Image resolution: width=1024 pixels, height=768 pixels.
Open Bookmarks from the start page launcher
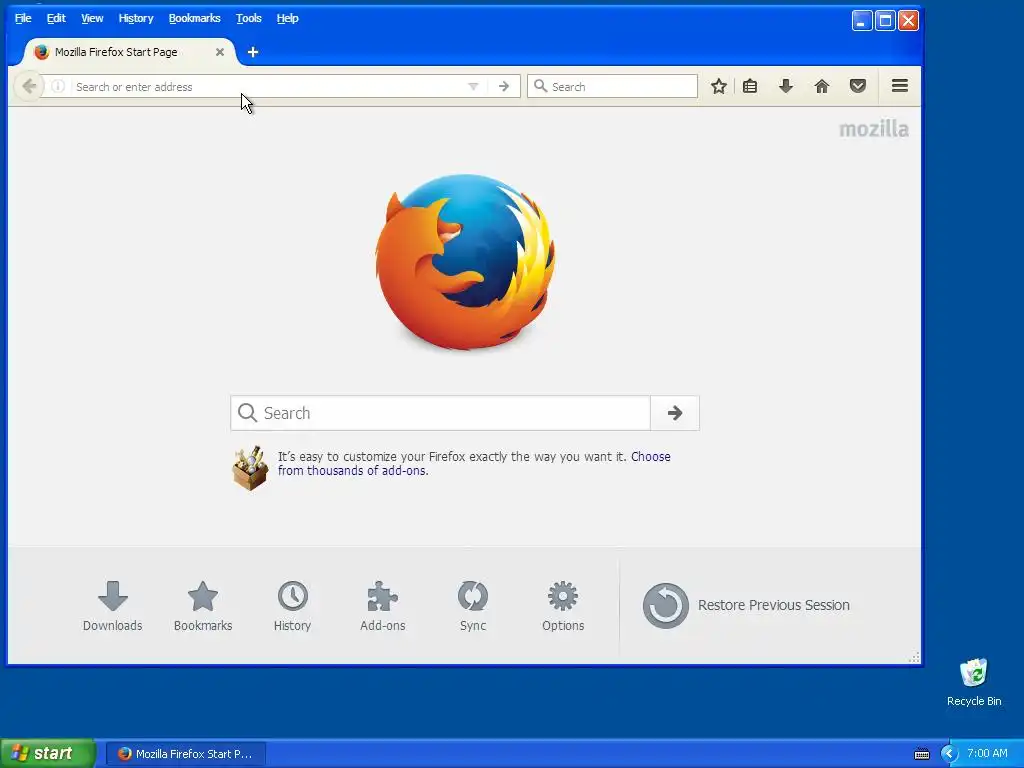[202, 606]
